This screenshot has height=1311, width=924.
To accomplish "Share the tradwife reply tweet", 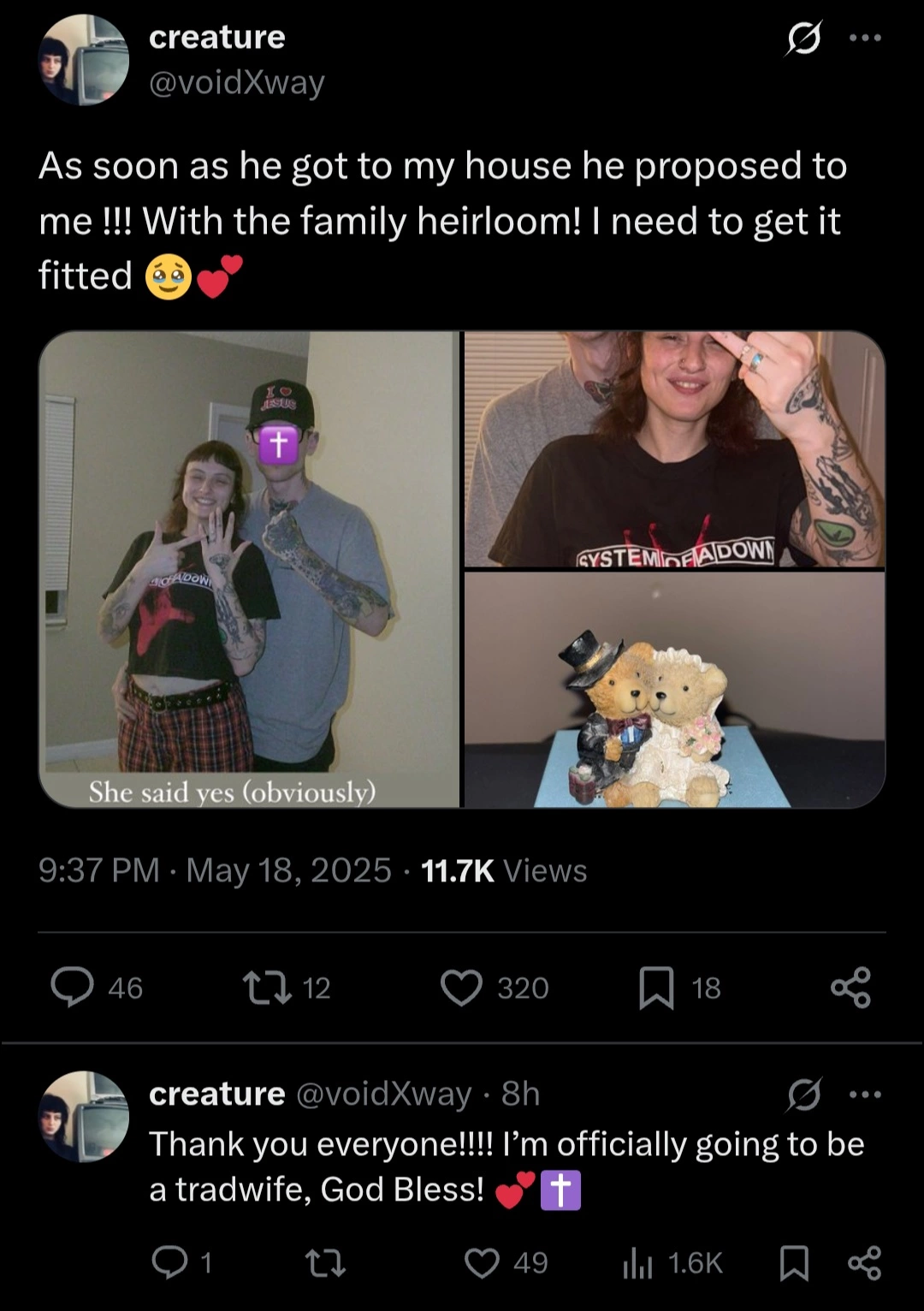I will click(864, 1263).
